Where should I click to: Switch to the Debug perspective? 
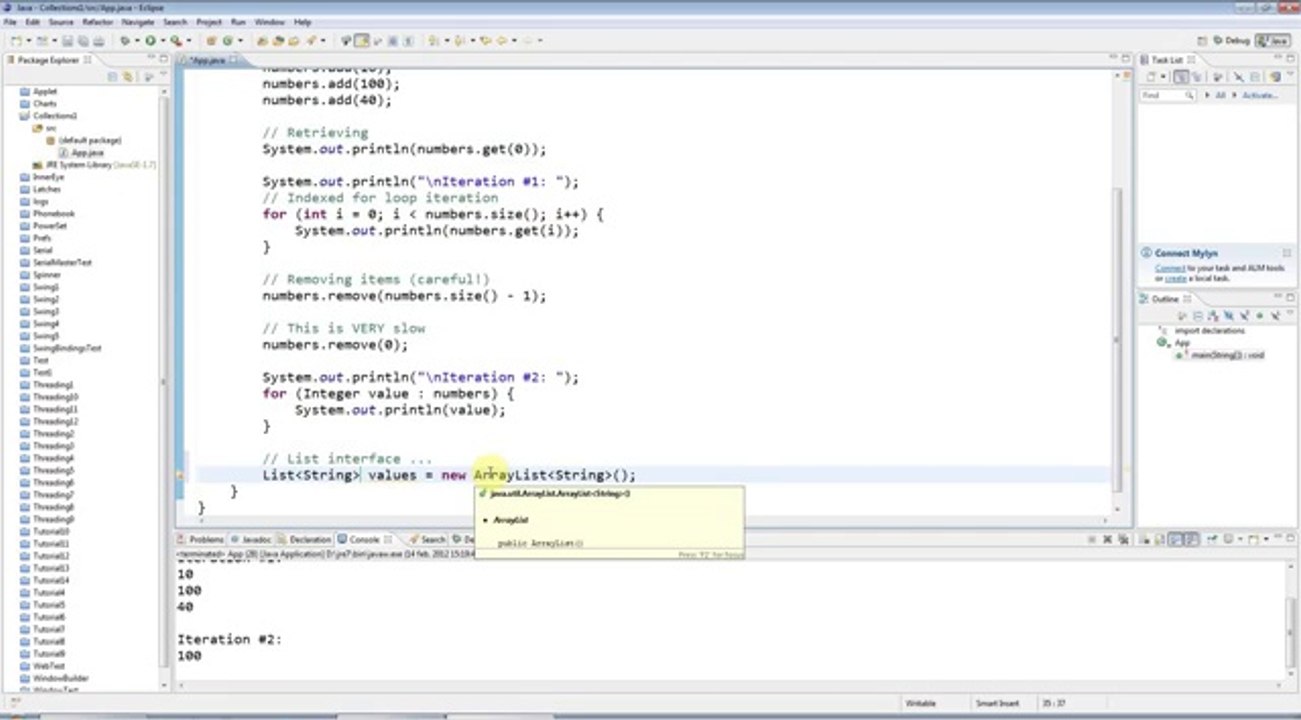pyautogui.click(x=1232, y=41)
